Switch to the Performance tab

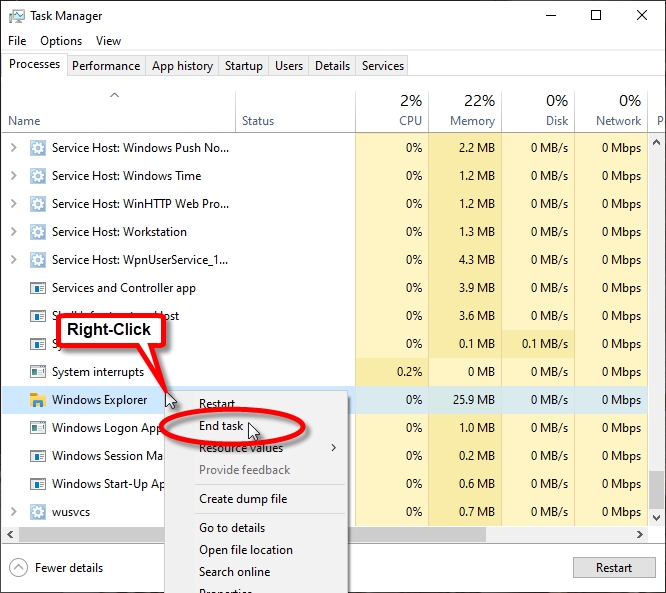point(106,66)
